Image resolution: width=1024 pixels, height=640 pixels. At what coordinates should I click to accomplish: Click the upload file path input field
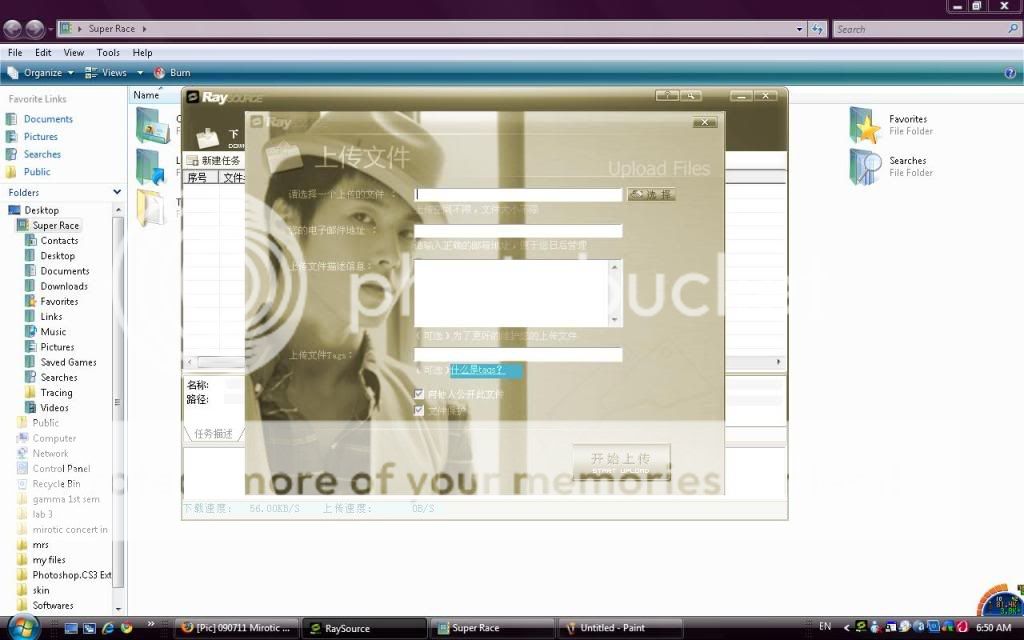tap(518, 195)
